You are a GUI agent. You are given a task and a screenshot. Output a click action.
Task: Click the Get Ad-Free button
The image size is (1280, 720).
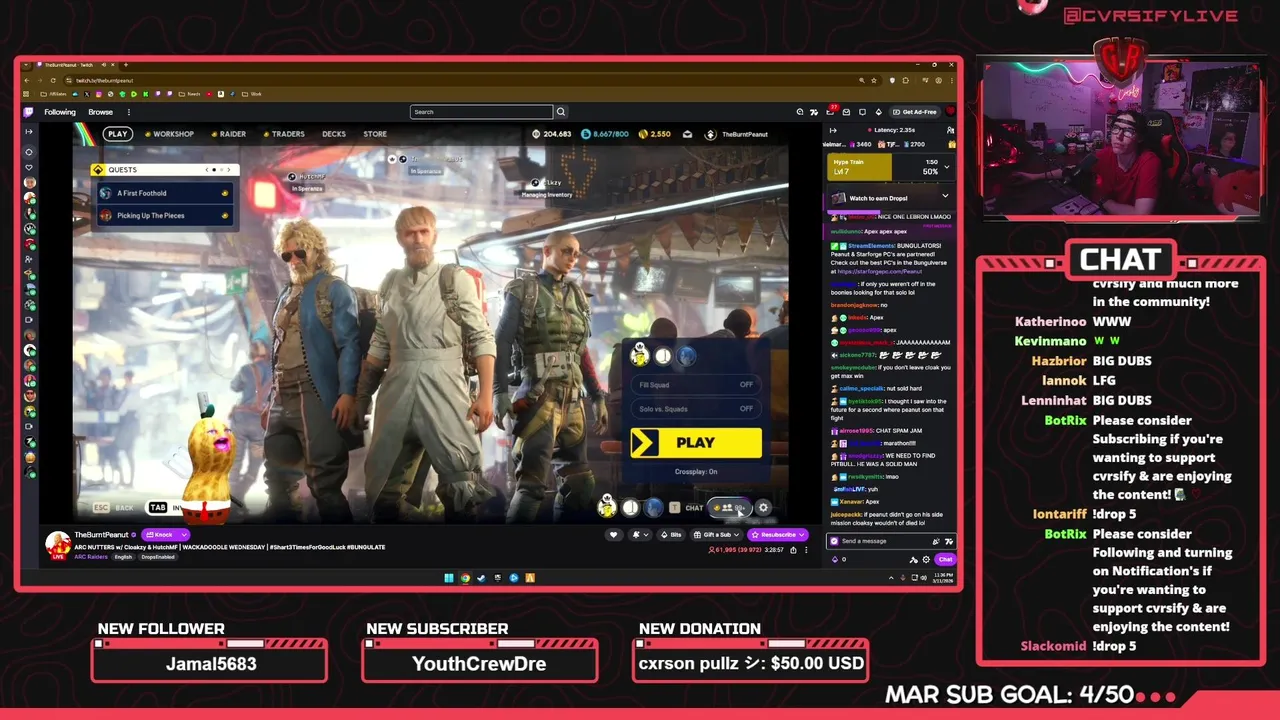[915, 112]
